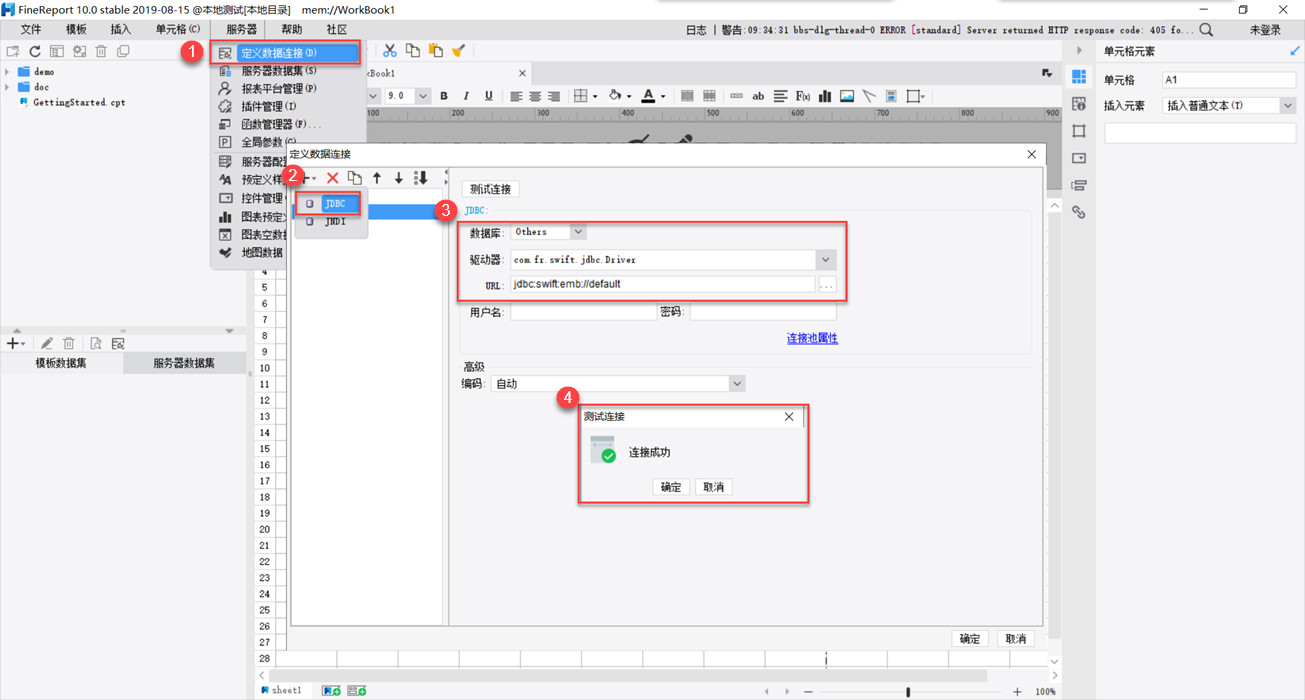Open the 数据库 Others dropdown
Image resolution: width=1305 pixels, height=700 pixels.
coord(577,232)
